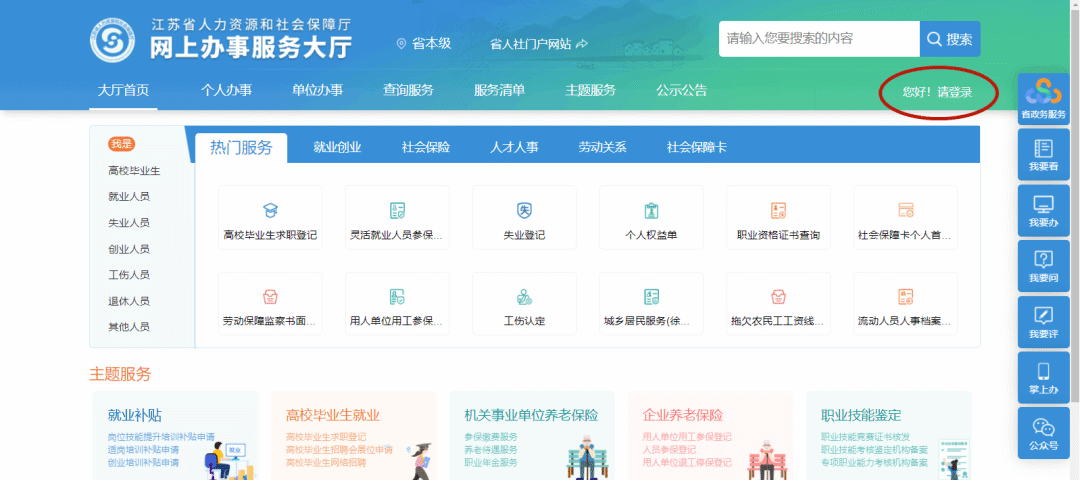
Task: Click 职业技能考核鉴定机构备案 link
Action: [x=874, y=450]
